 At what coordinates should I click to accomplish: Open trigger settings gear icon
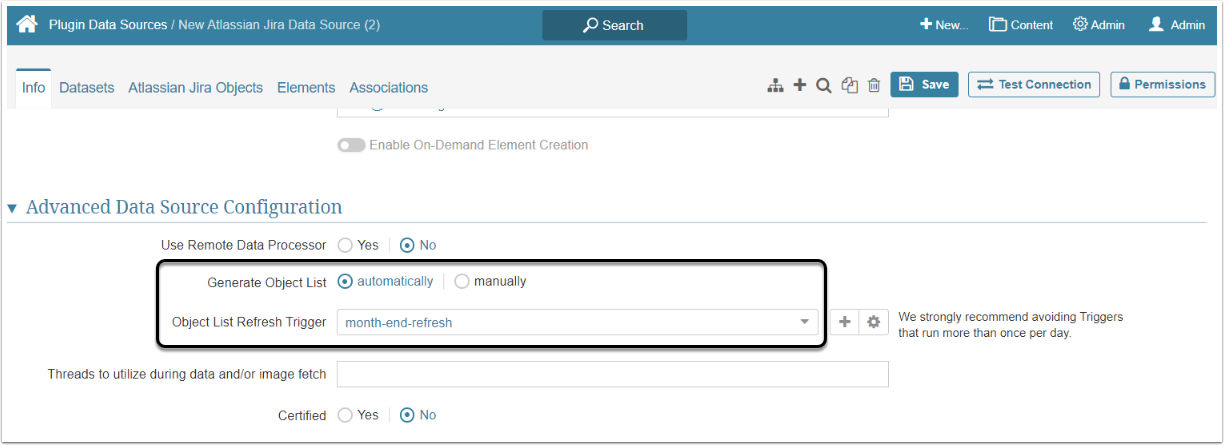pyautogui.click(x=873, y=322)
